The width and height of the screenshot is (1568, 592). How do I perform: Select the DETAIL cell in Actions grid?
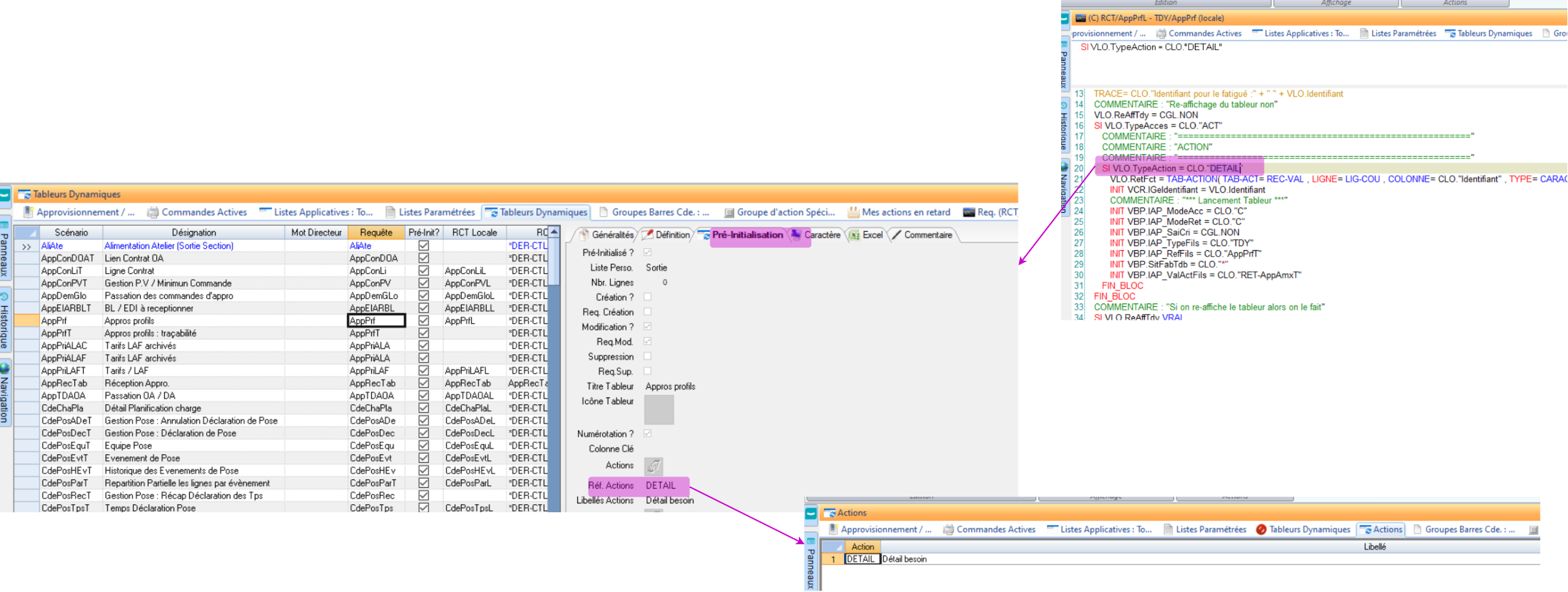[861, 560]
